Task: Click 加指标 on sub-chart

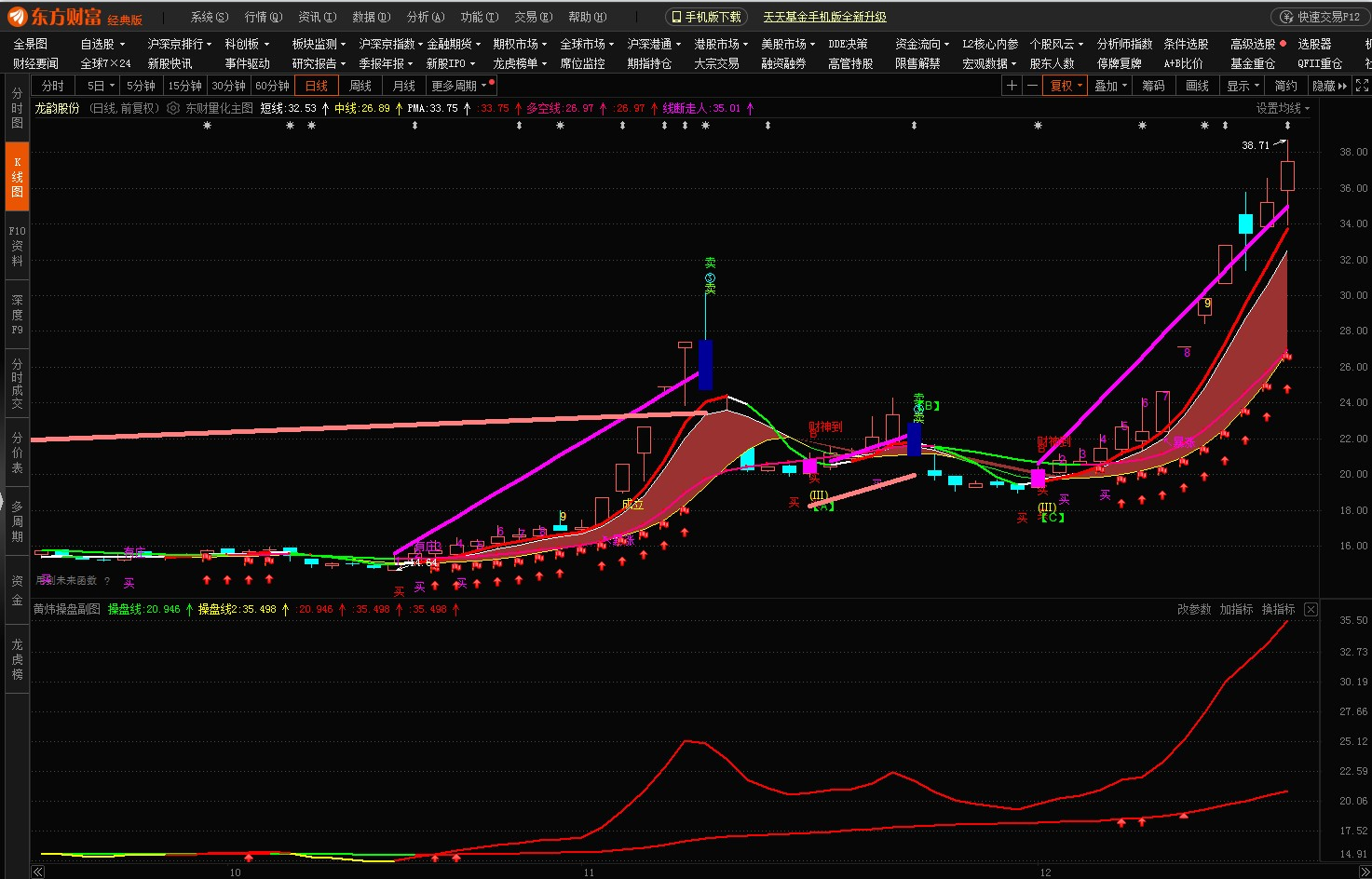Action: pyautogui.click(x=1236, y=609)
